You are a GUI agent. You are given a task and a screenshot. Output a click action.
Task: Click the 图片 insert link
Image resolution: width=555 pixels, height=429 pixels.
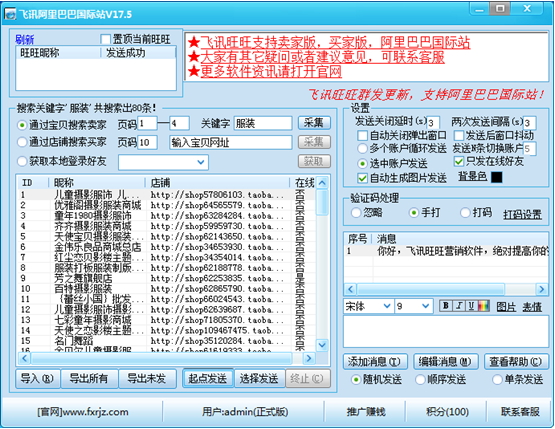pos(506,307)
